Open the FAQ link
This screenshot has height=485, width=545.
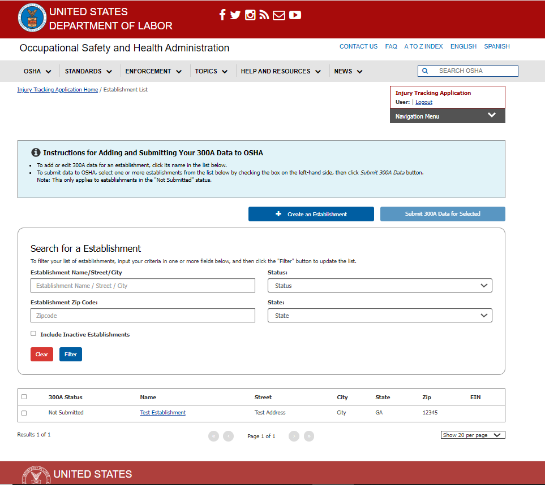391,47
